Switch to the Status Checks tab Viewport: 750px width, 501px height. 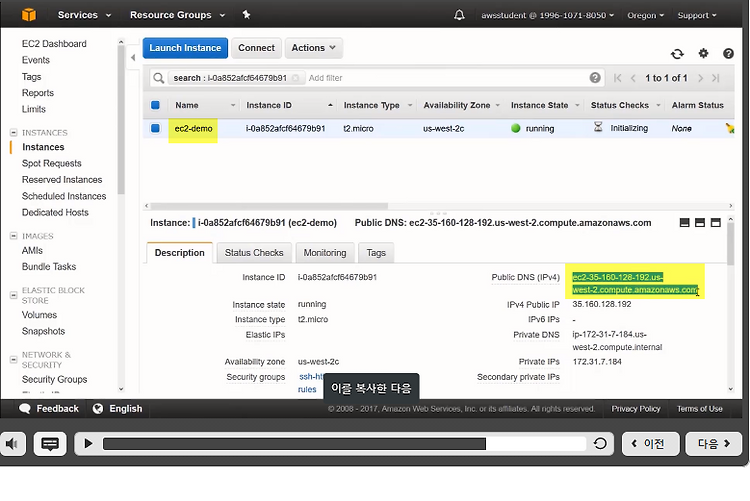(x=254, y=253)
